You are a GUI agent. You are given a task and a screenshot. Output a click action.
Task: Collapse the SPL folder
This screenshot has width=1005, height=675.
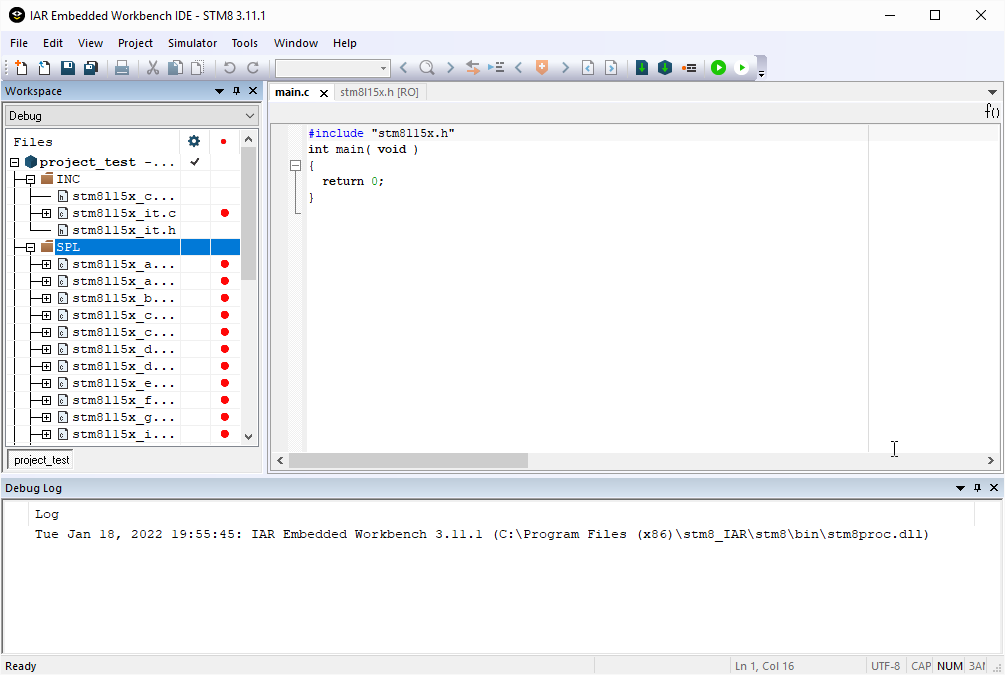pos(30,247)
